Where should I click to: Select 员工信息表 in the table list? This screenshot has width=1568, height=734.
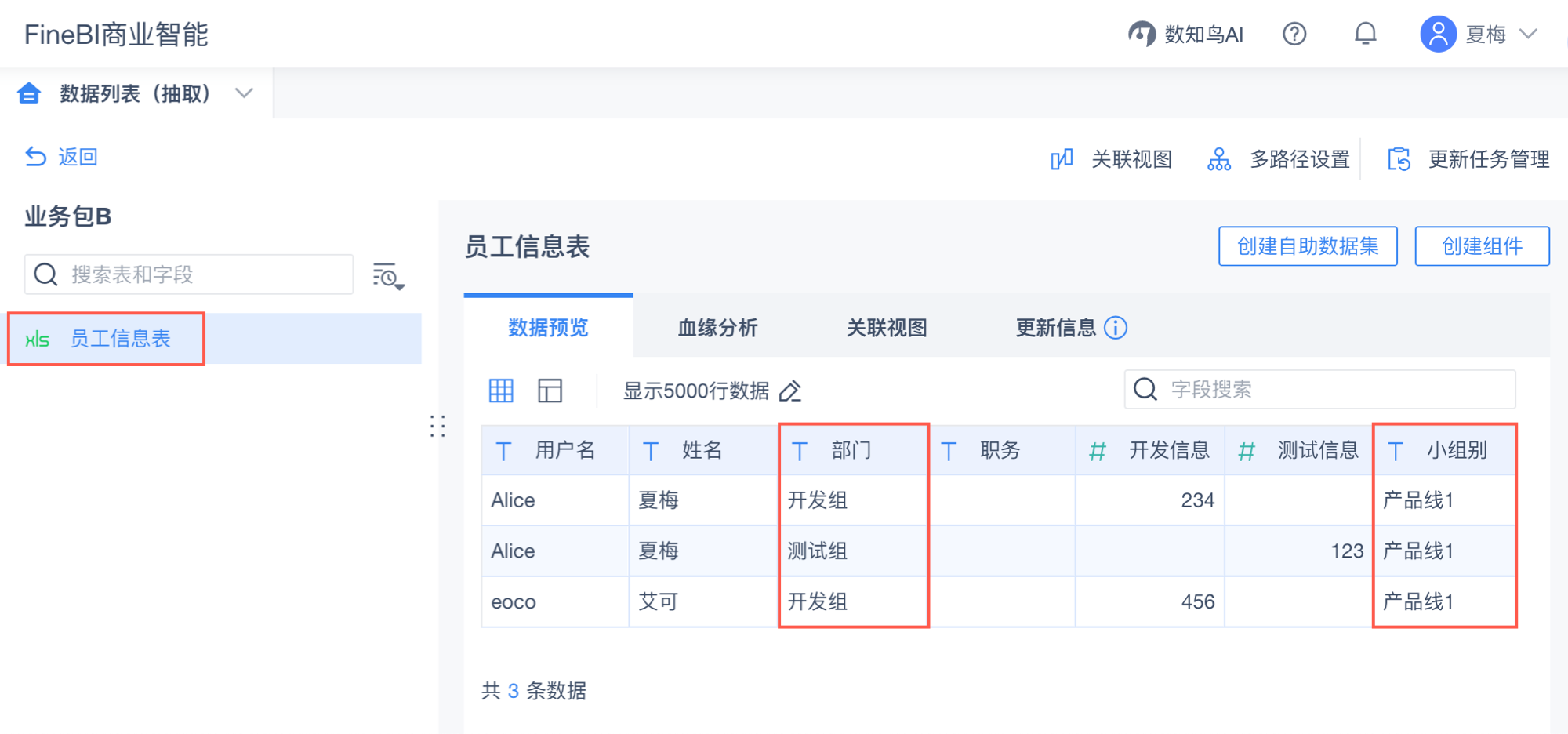point(120,339)
